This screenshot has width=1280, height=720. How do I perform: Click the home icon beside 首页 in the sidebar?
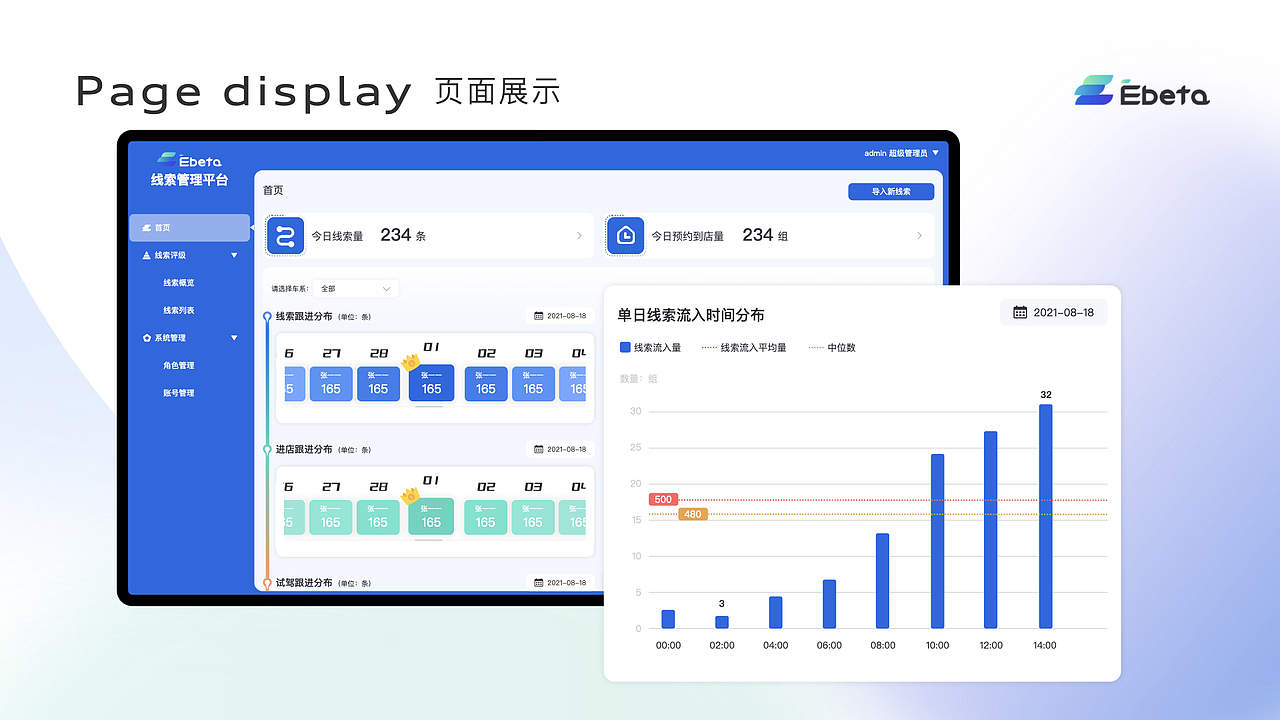pos(146,227)
